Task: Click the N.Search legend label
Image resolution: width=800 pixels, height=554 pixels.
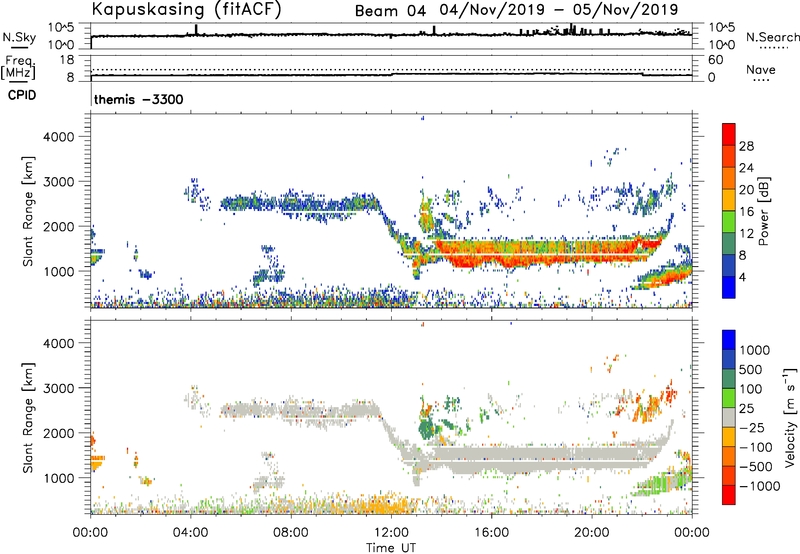Action: tap(772, 37)
